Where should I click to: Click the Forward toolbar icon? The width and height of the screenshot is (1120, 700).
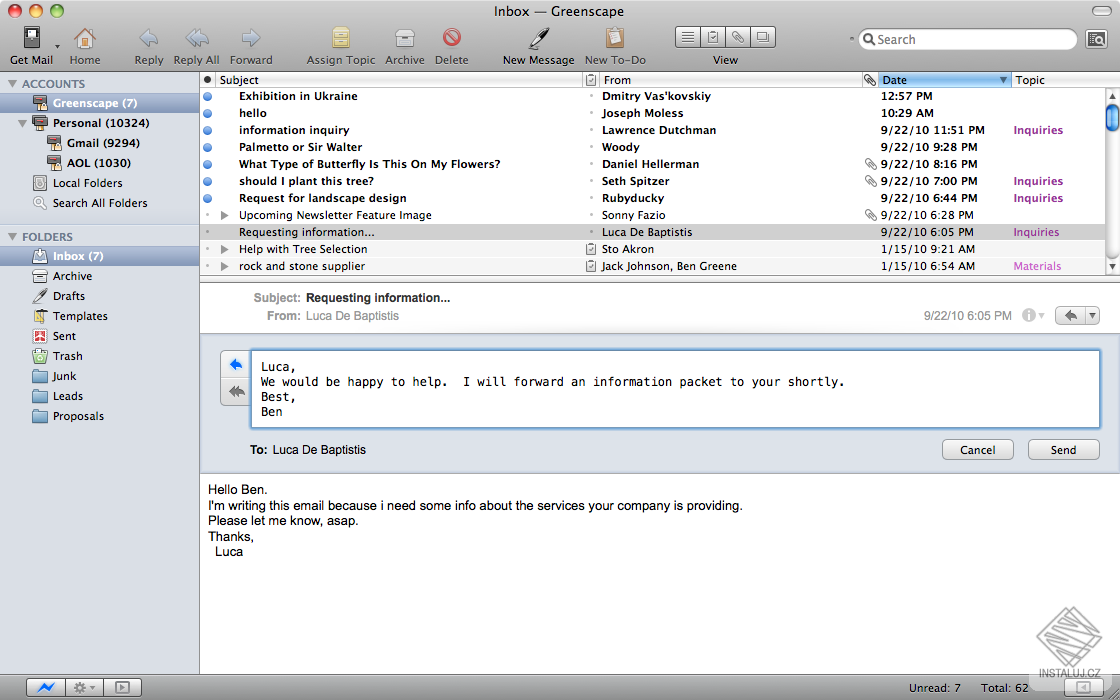pos(251,38)
